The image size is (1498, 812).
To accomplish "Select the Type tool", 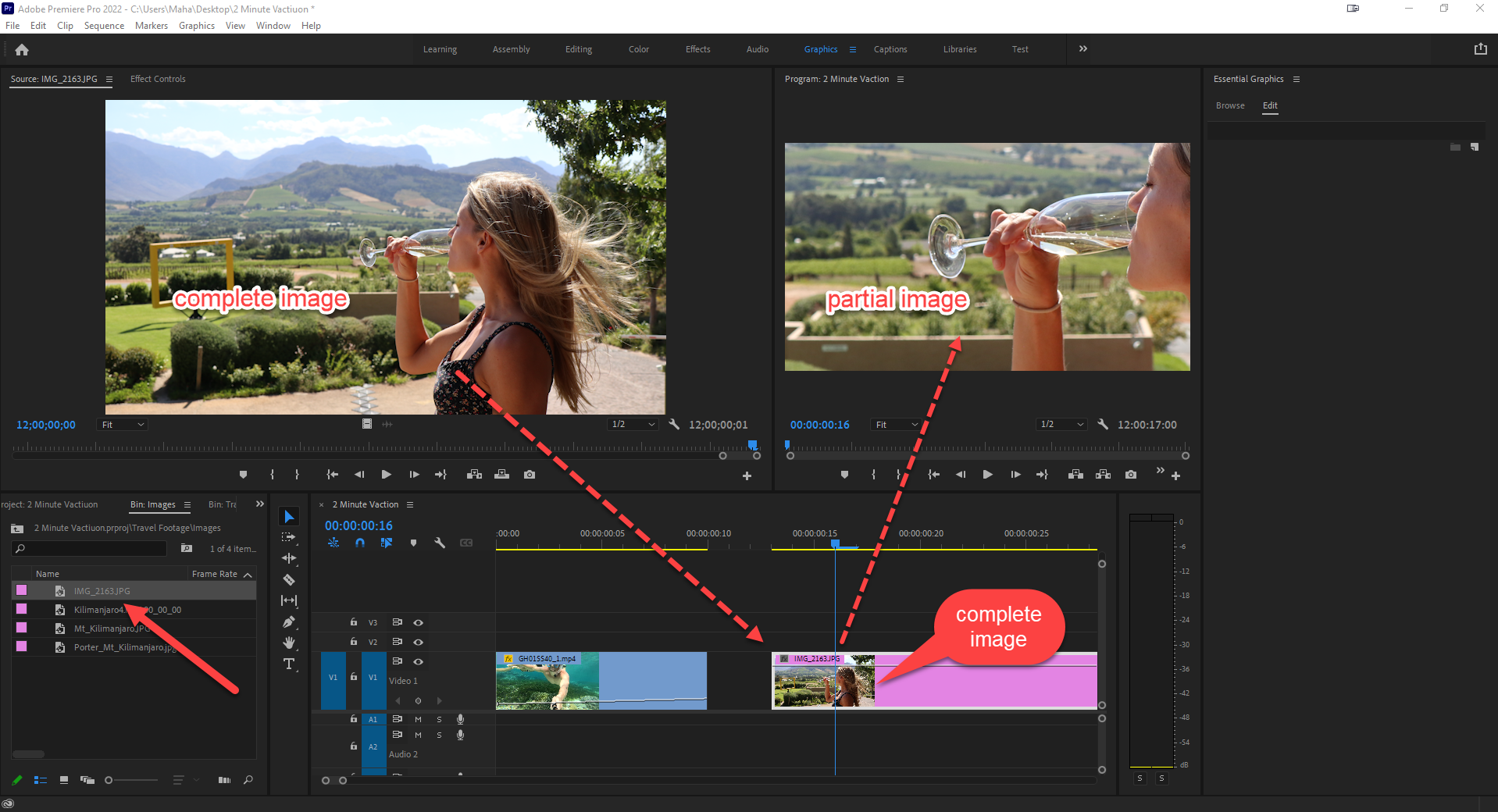I will point(289,664).
